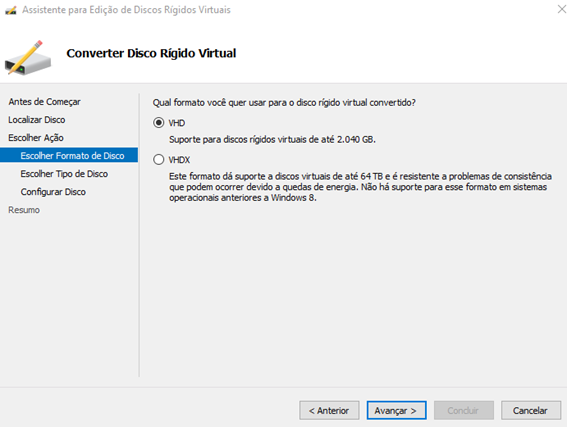
Task: Click the wizard title bar pencil icon
Action: (10, 10)
